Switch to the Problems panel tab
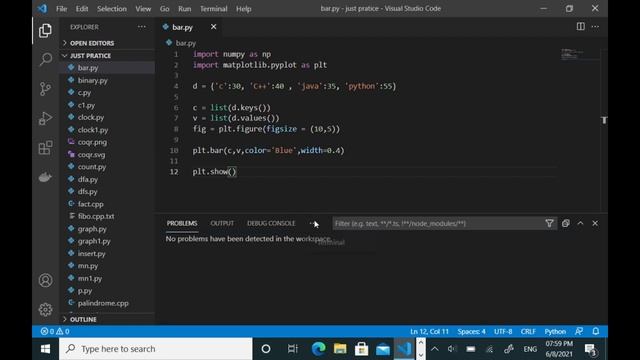This screenshot has height=360, width=640. point(182,223)
